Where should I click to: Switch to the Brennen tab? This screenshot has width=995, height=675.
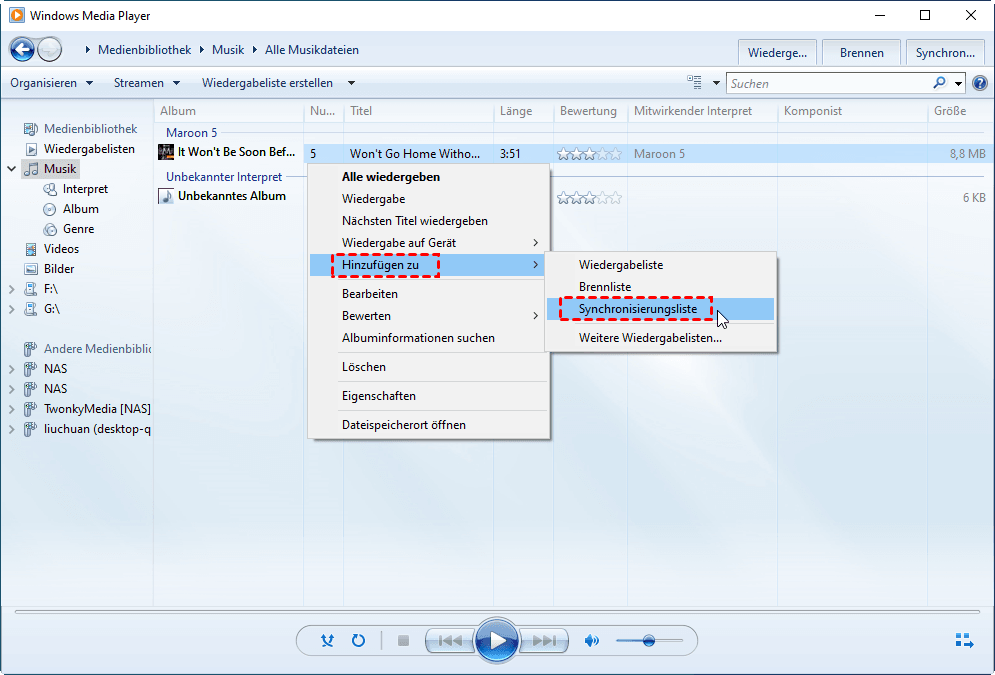(x=862, y=53)
